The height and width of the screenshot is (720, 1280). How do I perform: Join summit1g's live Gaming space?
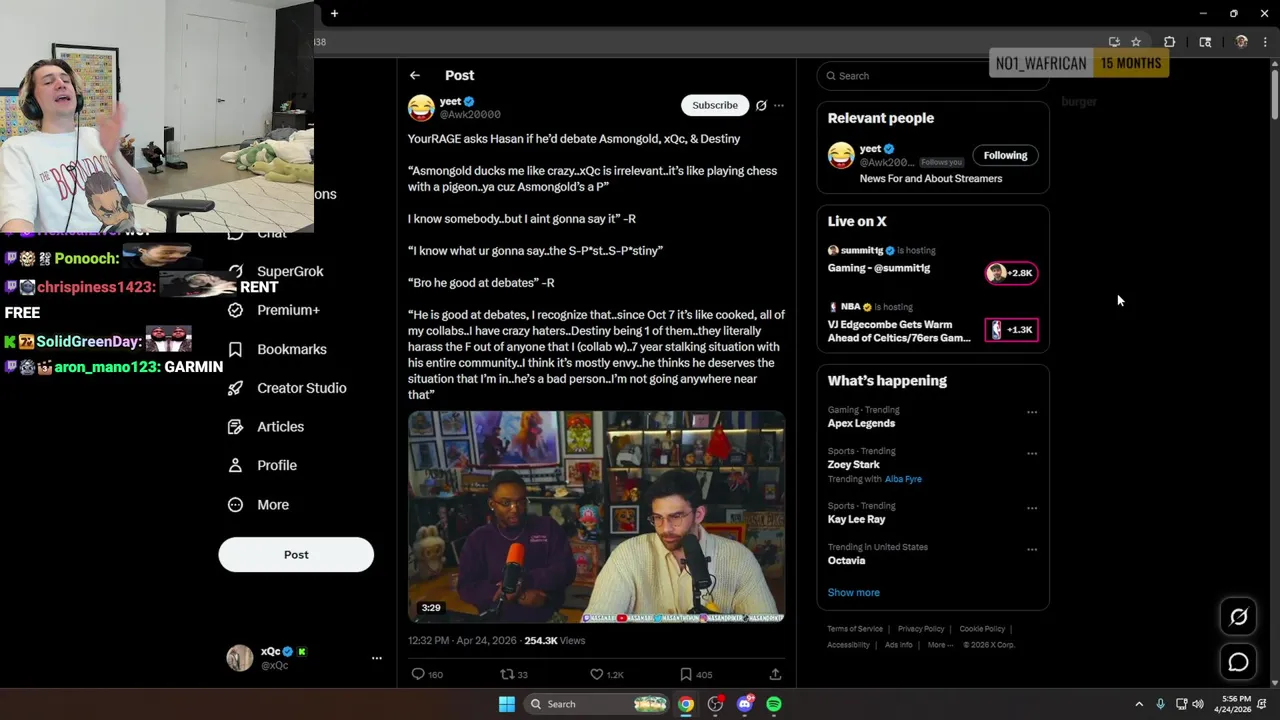[x=879, y=268]
